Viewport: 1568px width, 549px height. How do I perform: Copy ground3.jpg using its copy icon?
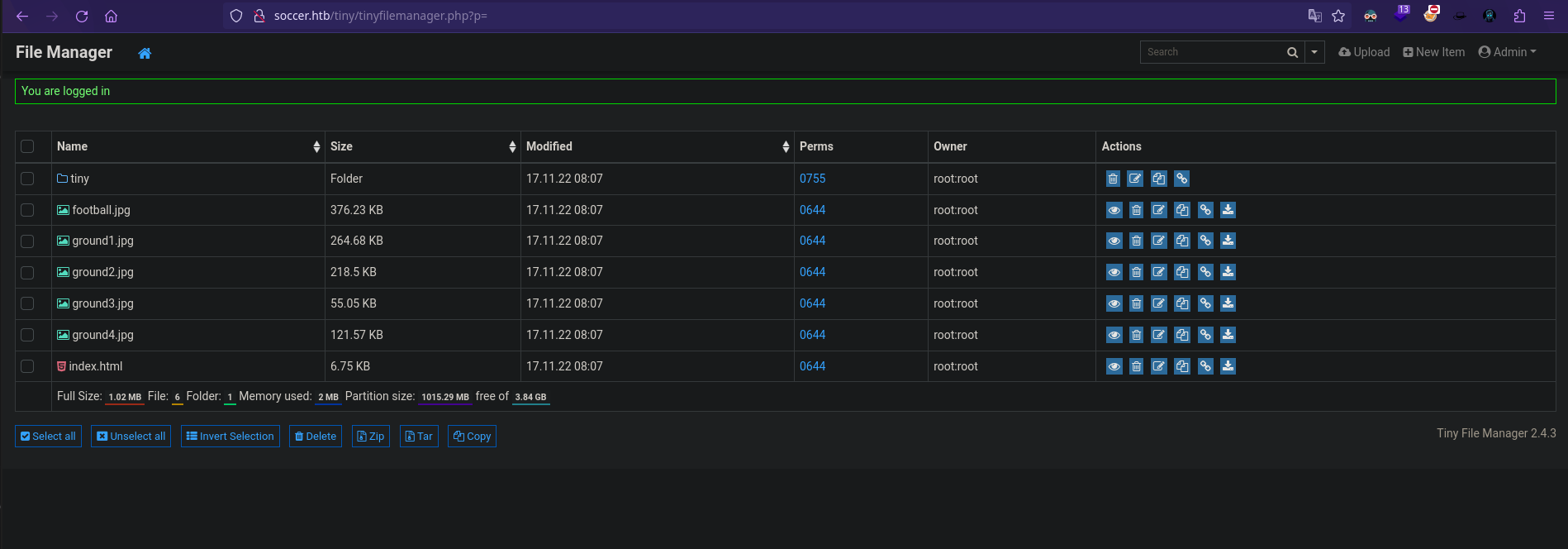pos(1182,304)
